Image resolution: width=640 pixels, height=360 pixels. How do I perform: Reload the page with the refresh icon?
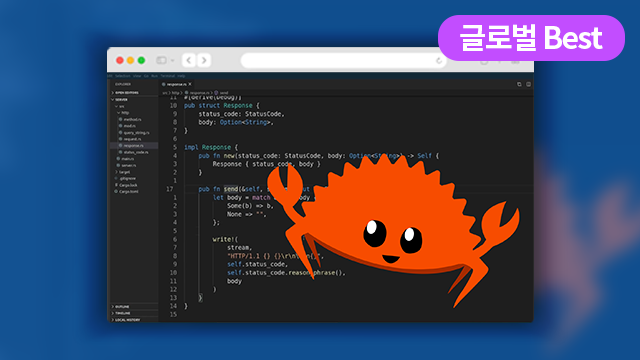coord(439,61)
